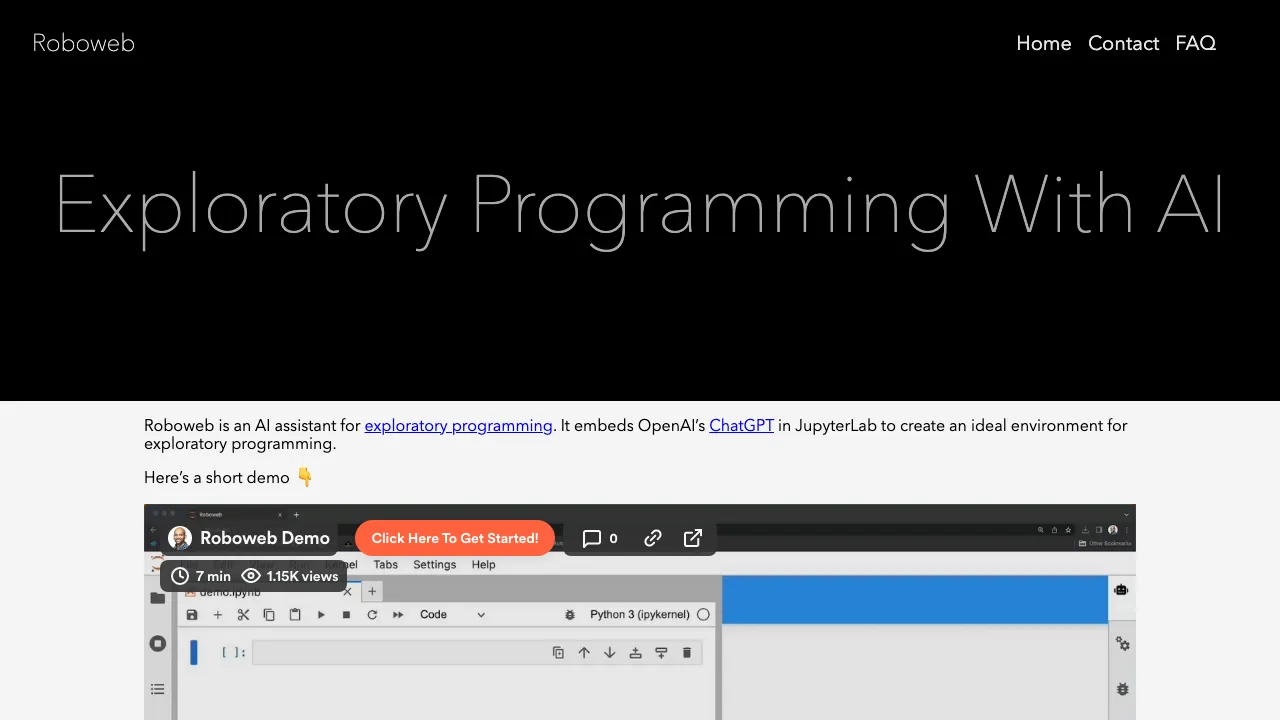Screen dimensions: 1280x720
Task: Open the FAQ page
Action: [1195, 43]
